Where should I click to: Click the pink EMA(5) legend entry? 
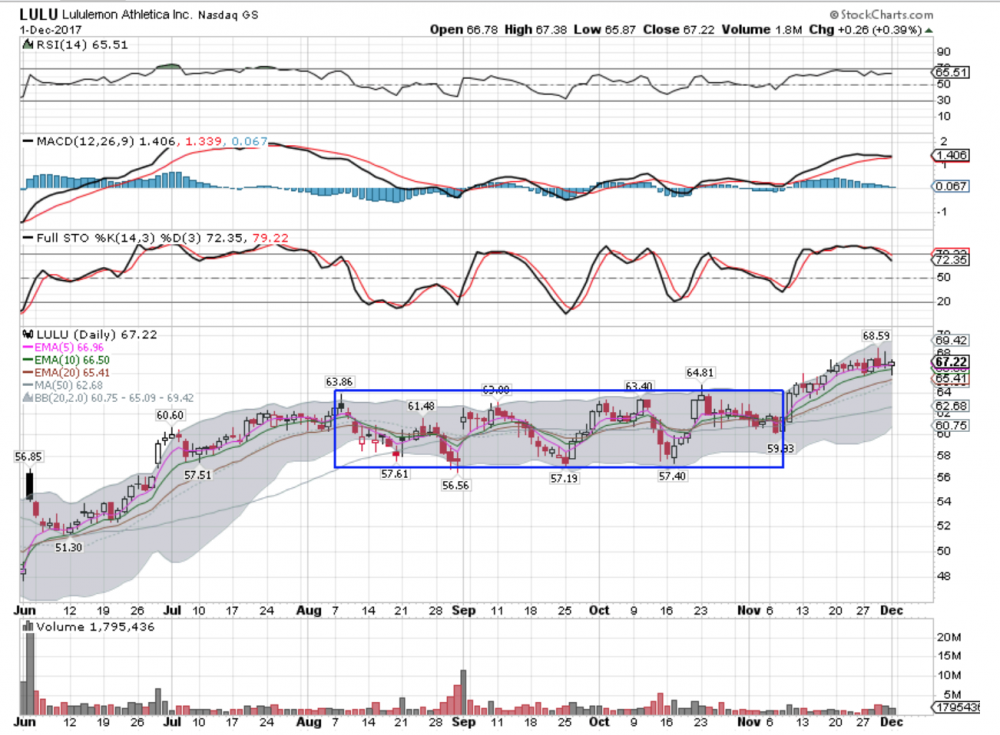coord(66,345)
